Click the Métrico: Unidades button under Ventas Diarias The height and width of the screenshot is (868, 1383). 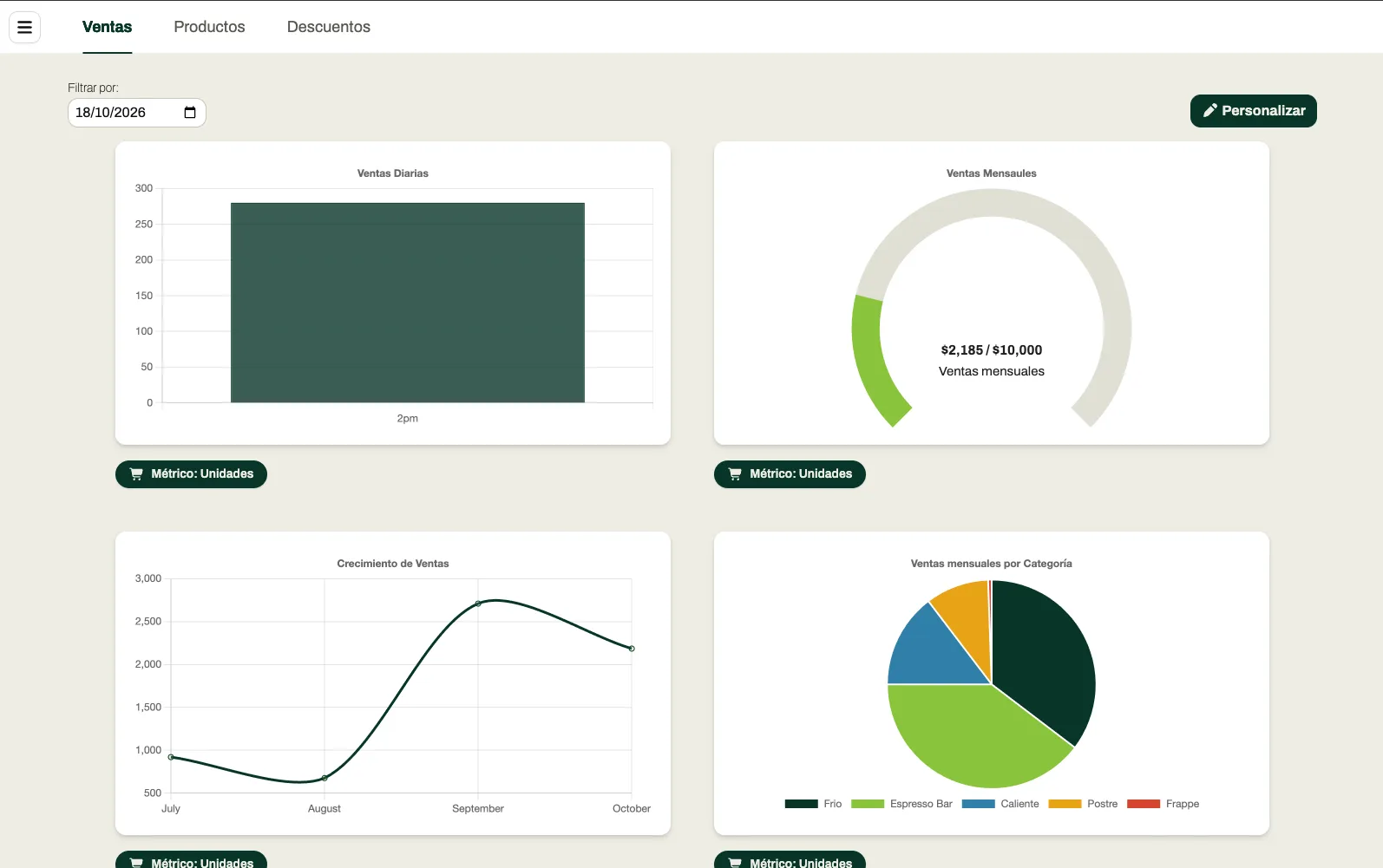[x=191, y=474]
